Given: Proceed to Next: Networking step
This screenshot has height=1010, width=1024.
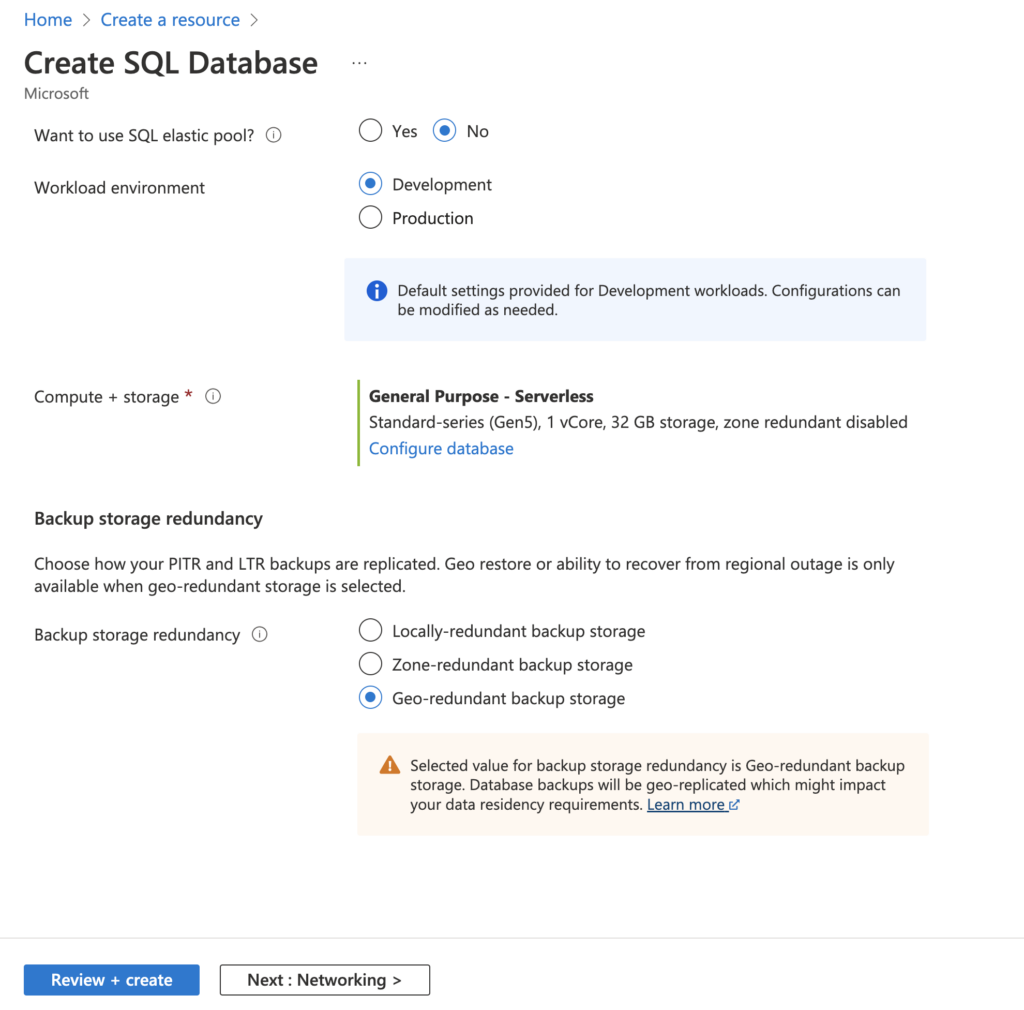Looking at the screenshot, I should [325, 980].
